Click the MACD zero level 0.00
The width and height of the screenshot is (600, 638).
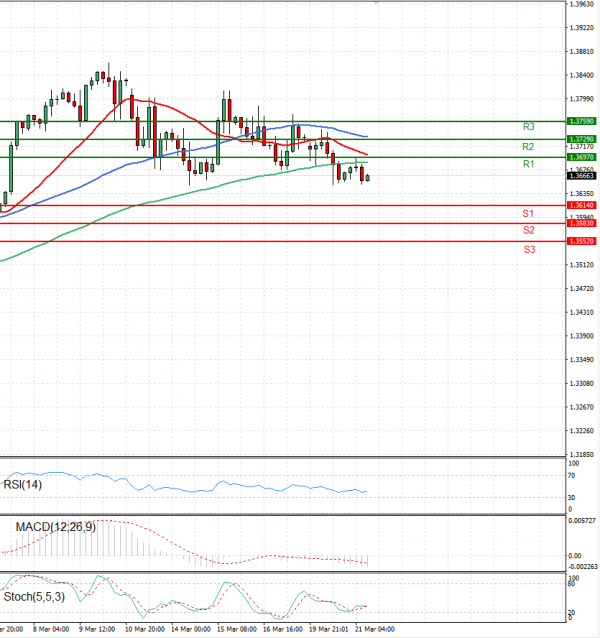click(x=575, y=556)
